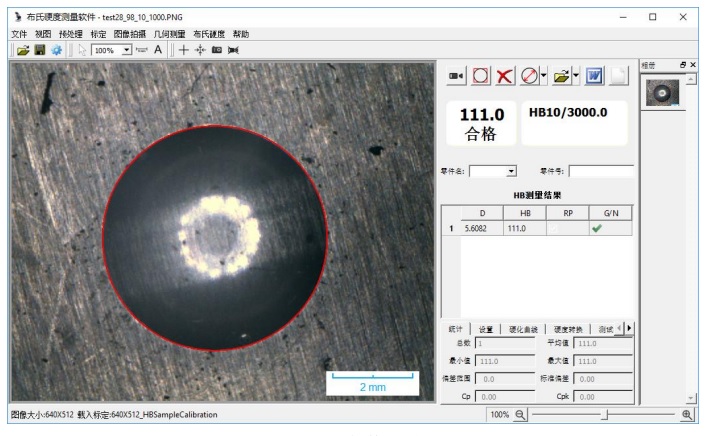Click the save disk icon in toolbar
The height and width of the screenshot is (436, 706).
point(40,49)
